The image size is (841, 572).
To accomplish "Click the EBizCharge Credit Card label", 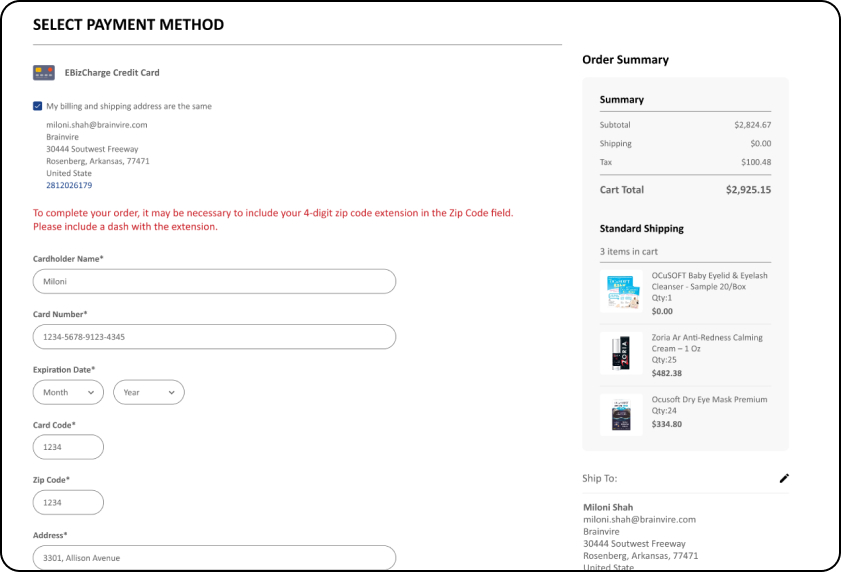I will [112, 72].
